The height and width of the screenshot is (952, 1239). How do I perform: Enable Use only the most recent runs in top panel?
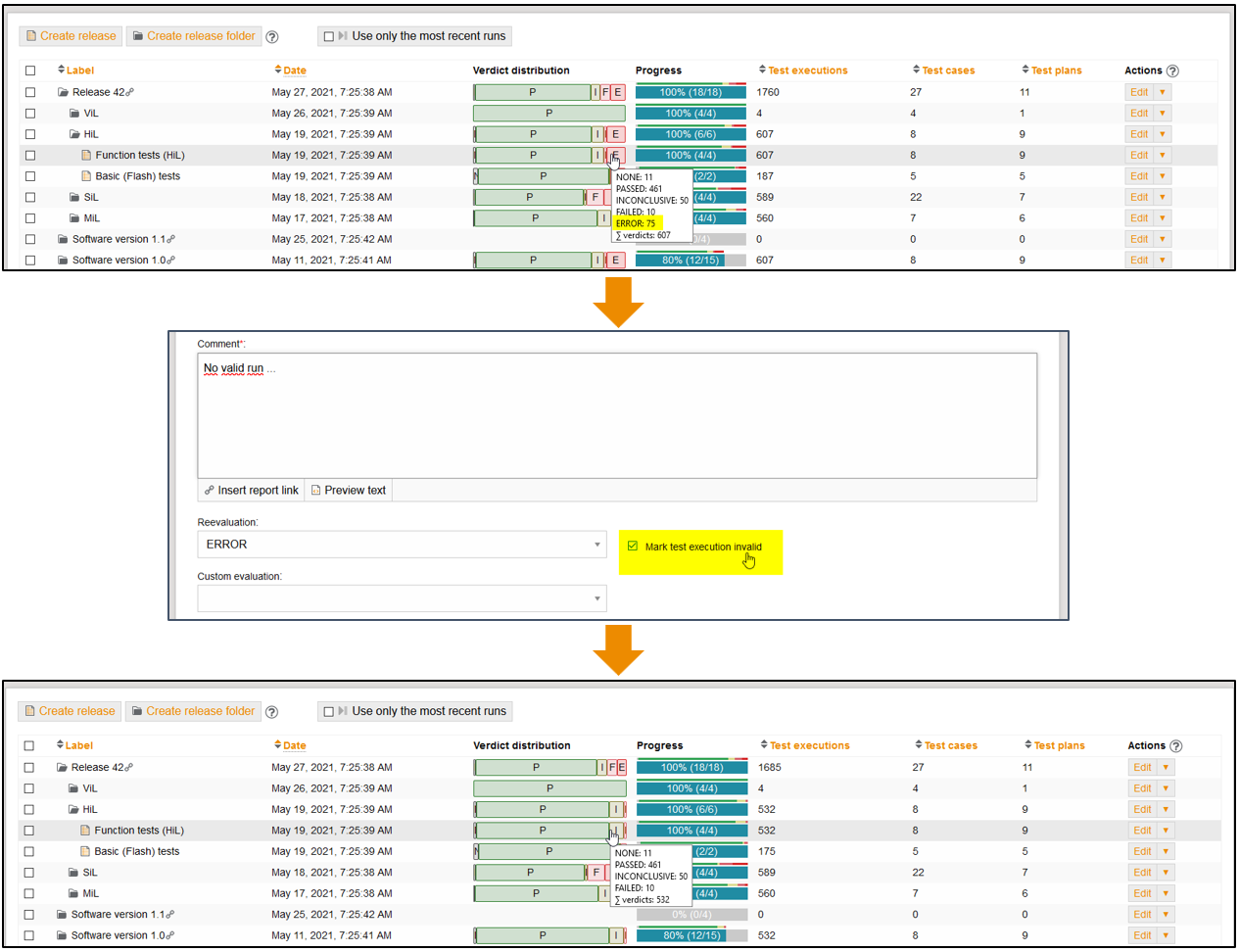tap(329, 36)
